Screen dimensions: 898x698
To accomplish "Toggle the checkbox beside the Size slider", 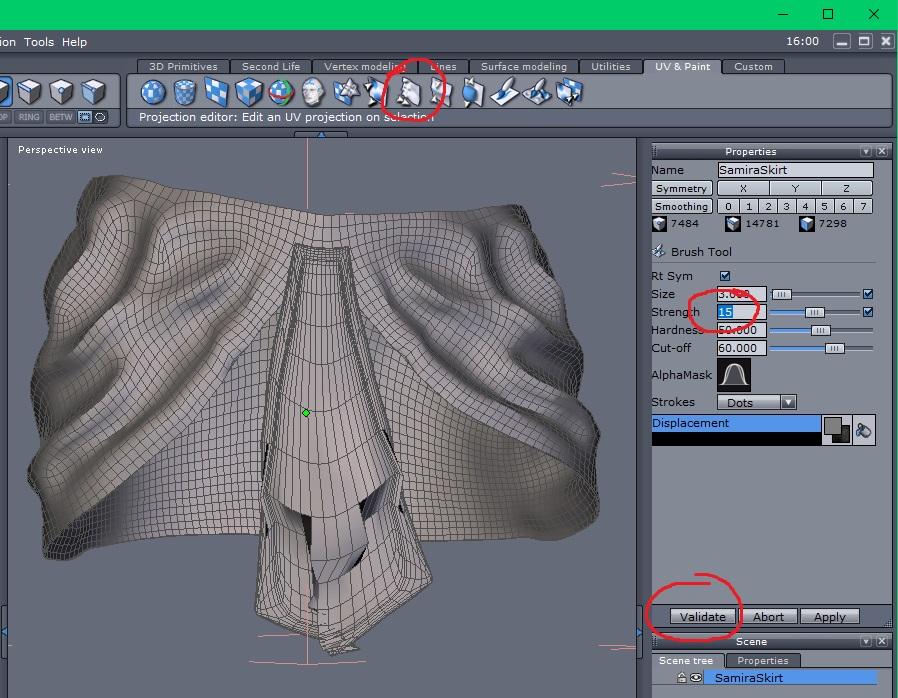I will click(868, 294).
